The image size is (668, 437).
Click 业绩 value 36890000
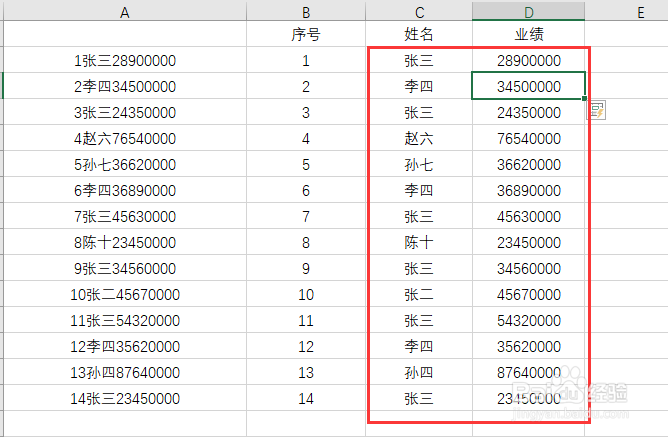click(529, 190)
